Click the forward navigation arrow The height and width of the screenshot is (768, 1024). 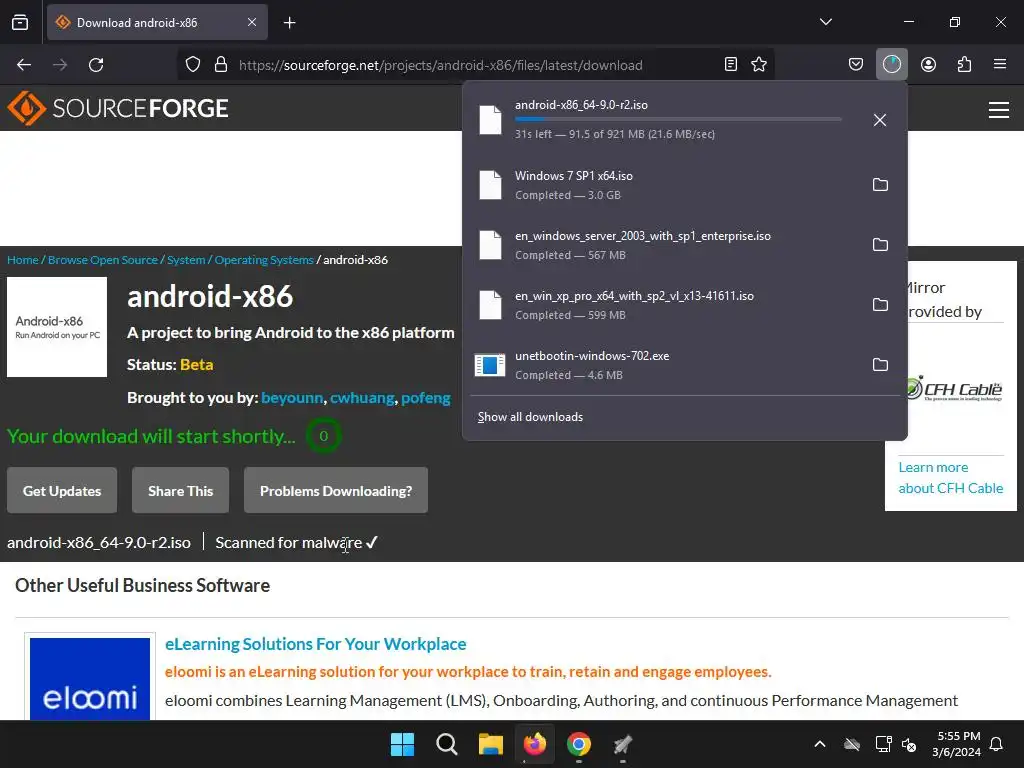click(x=60, y=65)
